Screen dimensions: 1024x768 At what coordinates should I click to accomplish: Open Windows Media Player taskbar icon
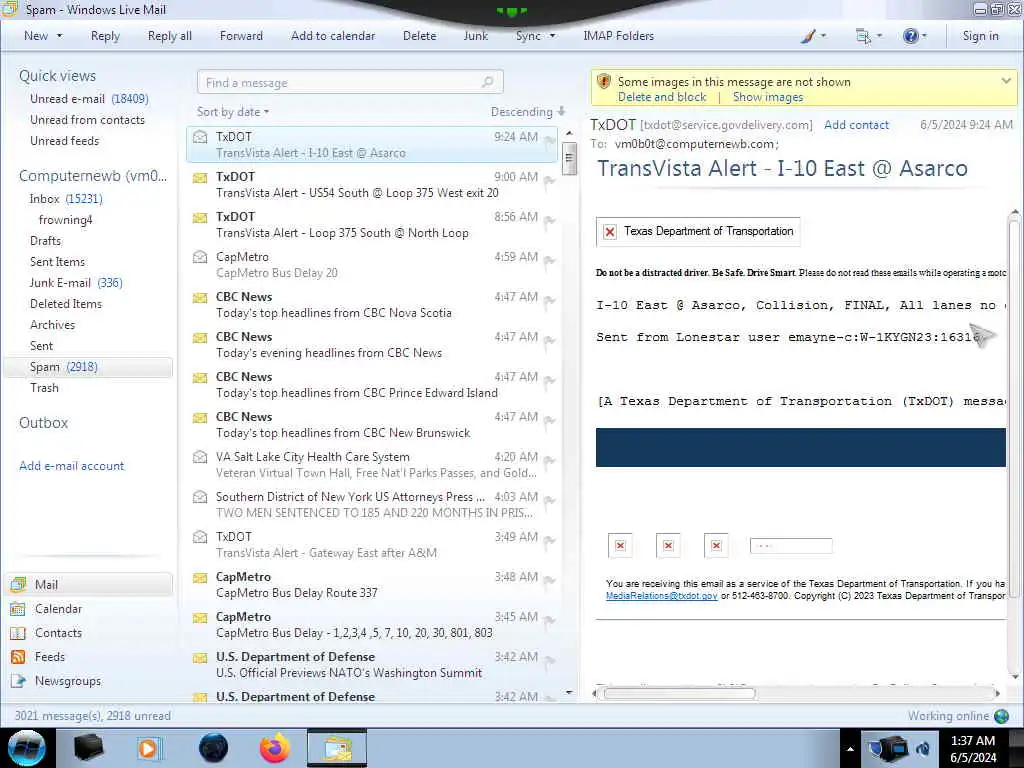pos(149,748)
